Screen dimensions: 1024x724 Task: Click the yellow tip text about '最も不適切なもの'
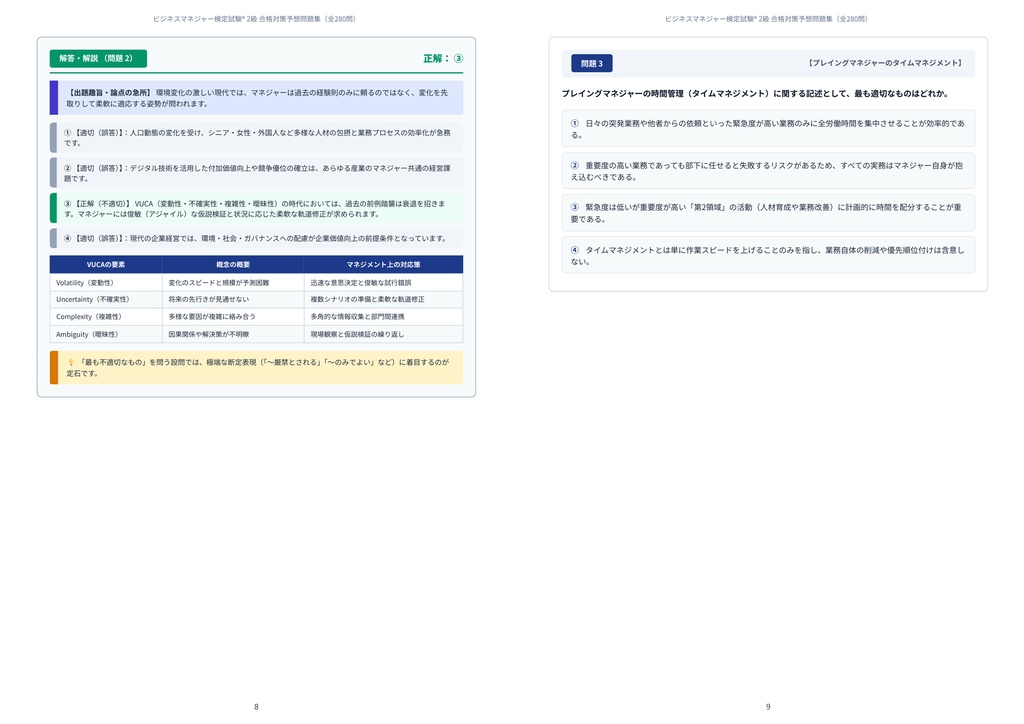click(258, 368)
